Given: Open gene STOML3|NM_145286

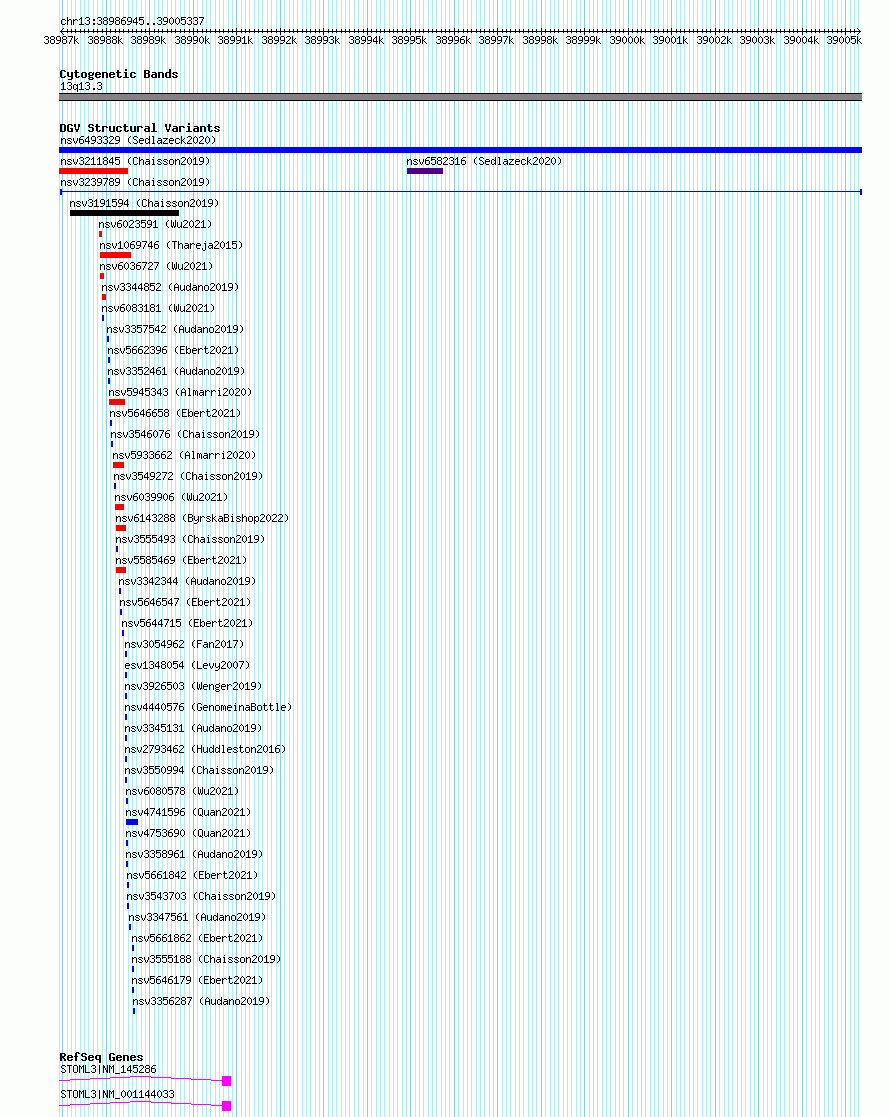Looking at the screenshot, I should [x=108, y=1070].
